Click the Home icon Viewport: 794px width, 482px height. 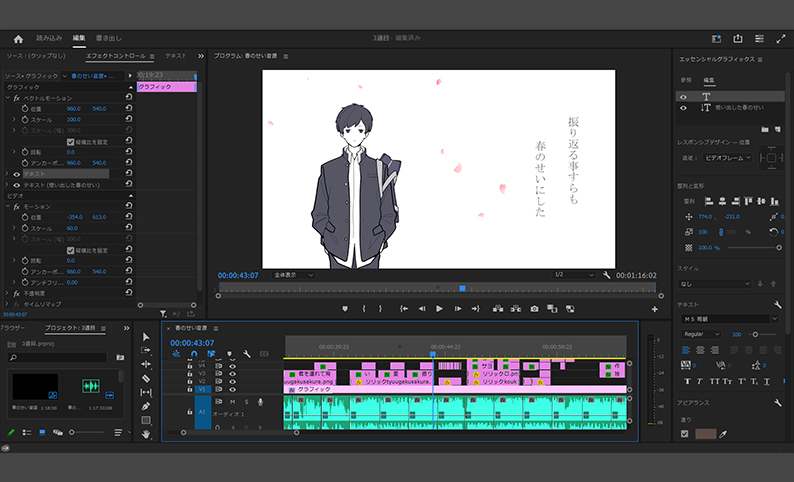[x=18, y=39]
